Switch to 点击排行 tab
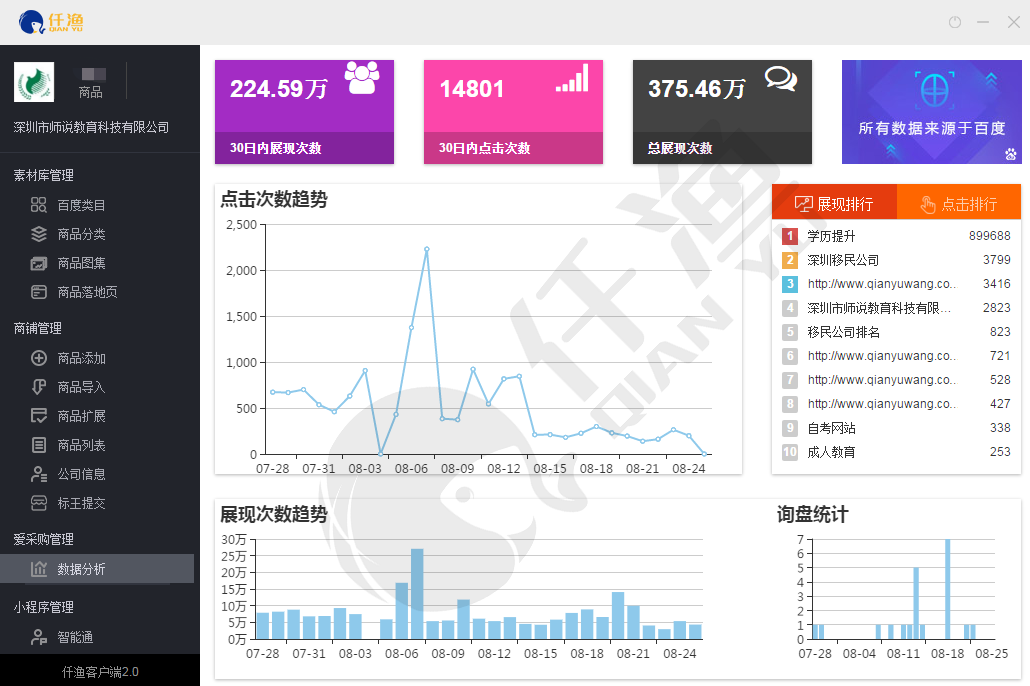Viewport: 1030px width, 686px height. pos(959,204)
